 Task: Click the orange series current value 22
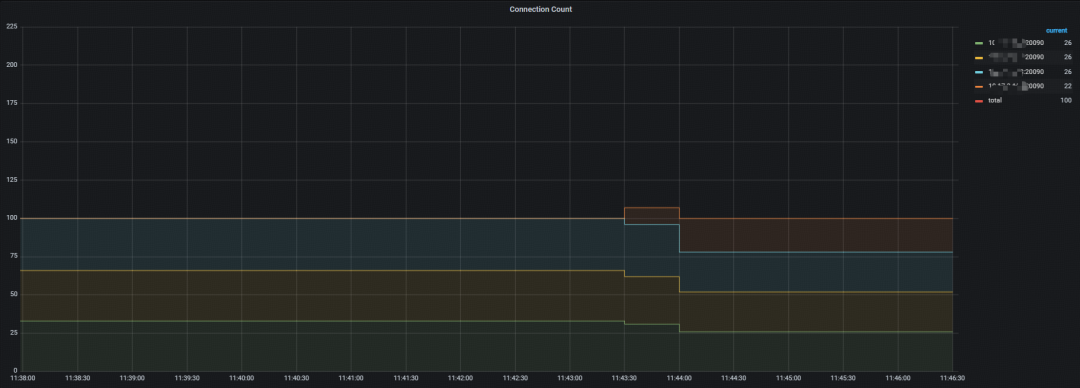pyautogui.click(x=1068, y=86)
